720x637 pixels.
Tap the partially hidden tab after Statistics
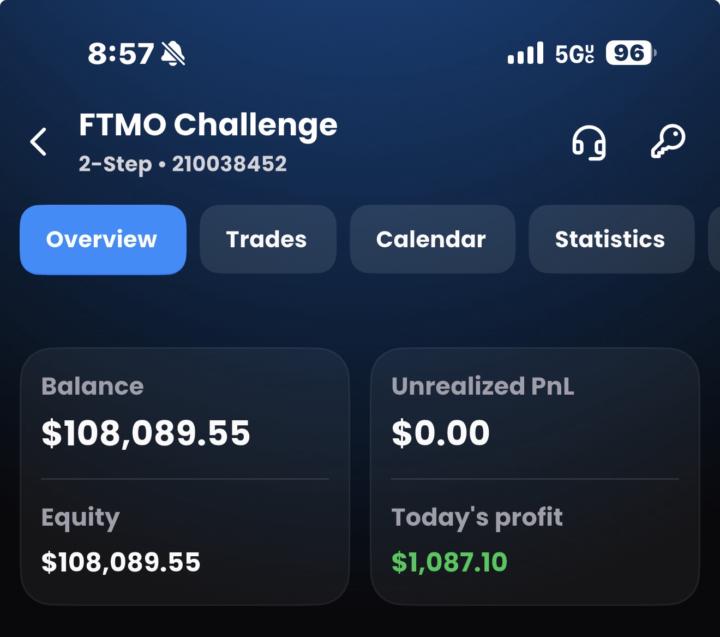coord(713,240)
